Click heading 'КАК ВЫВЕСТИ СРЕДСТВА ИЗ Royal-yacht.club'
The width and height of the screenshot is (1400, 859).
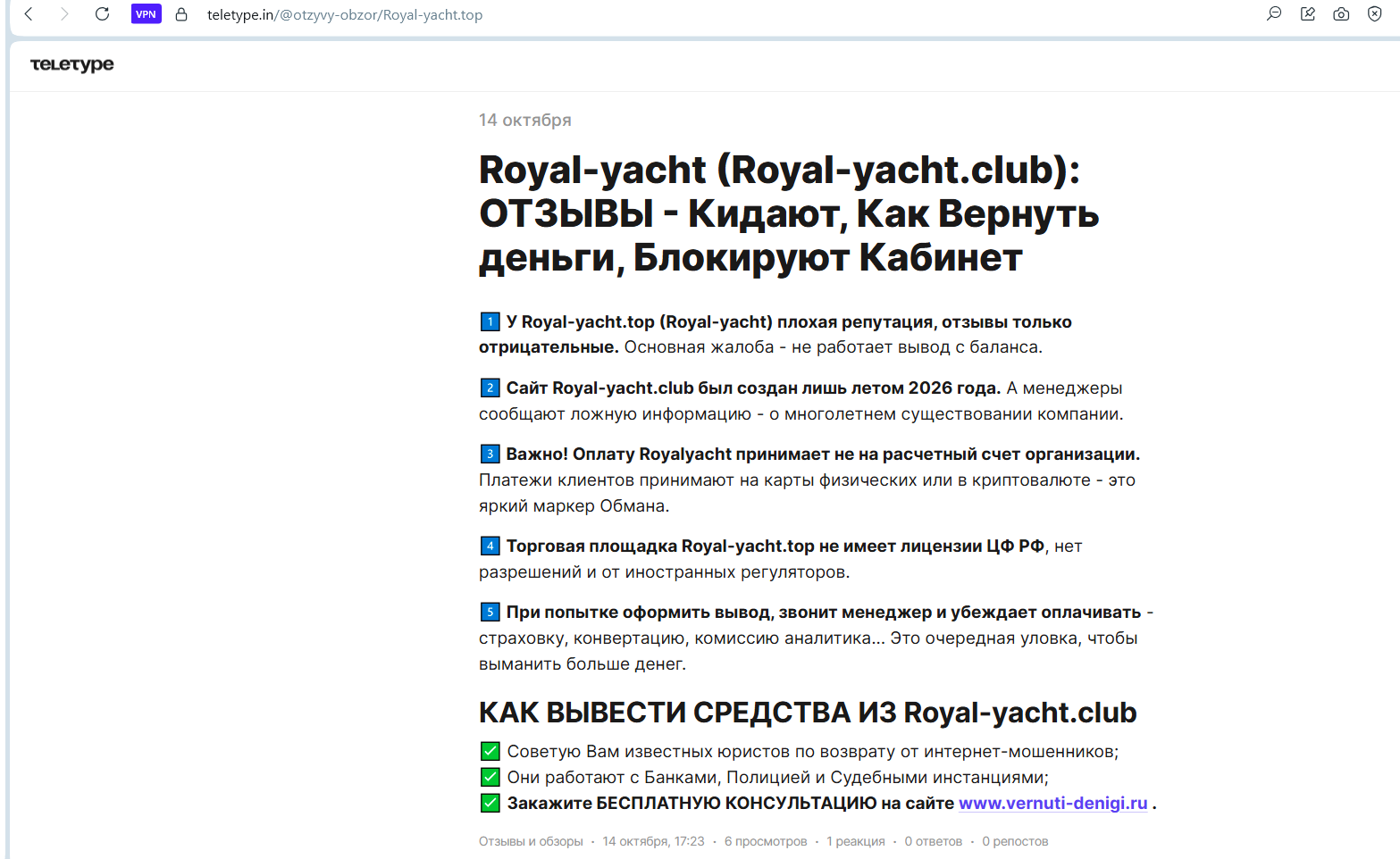click(x=808, y=713)
